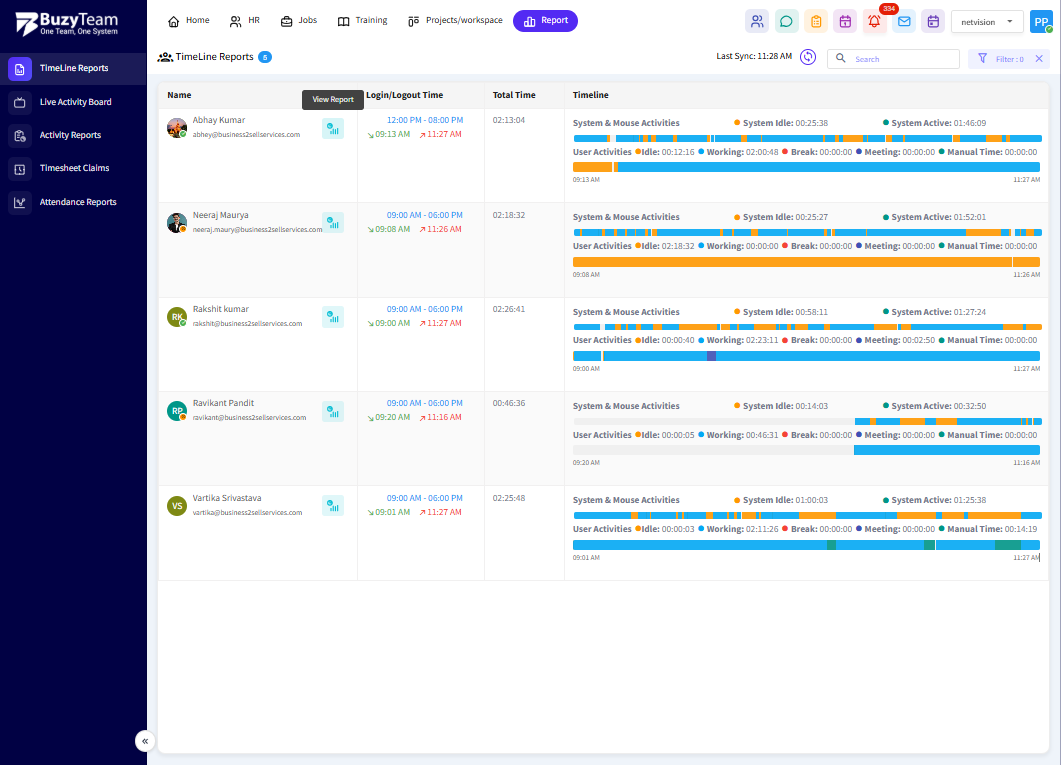The width and height of the screenshot is (1061, 765).
Task: Open the Jobs menu
Action: click(298, 20)
